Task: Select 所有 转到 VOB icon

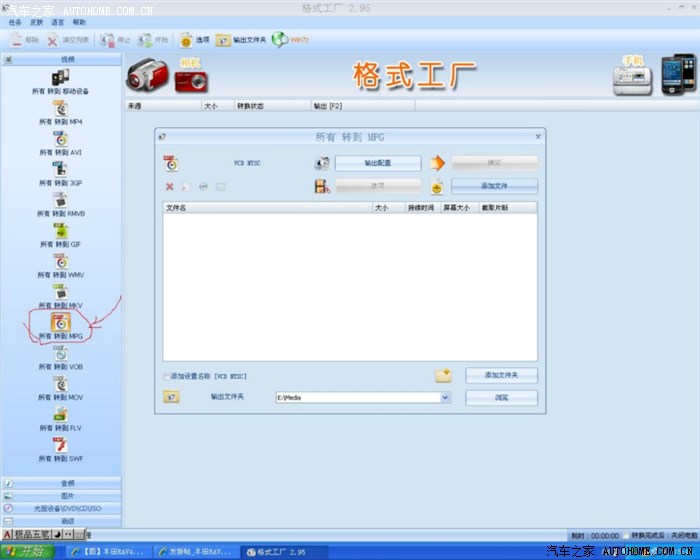Action: point(60,353)
